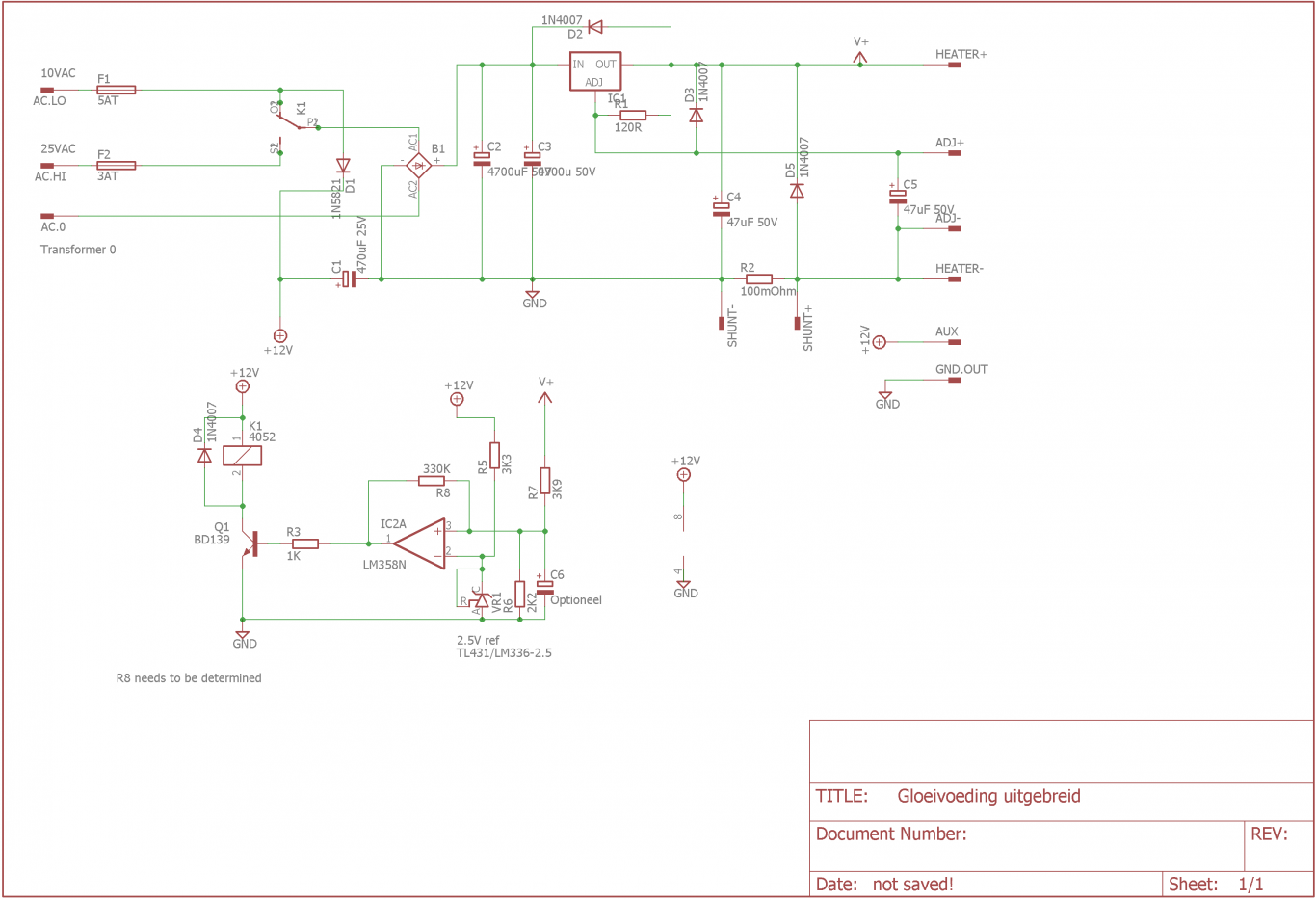Screen dimensions: 1316x900
Task: Select the 330K feedback resistor R8
Action: click(434, 480)
